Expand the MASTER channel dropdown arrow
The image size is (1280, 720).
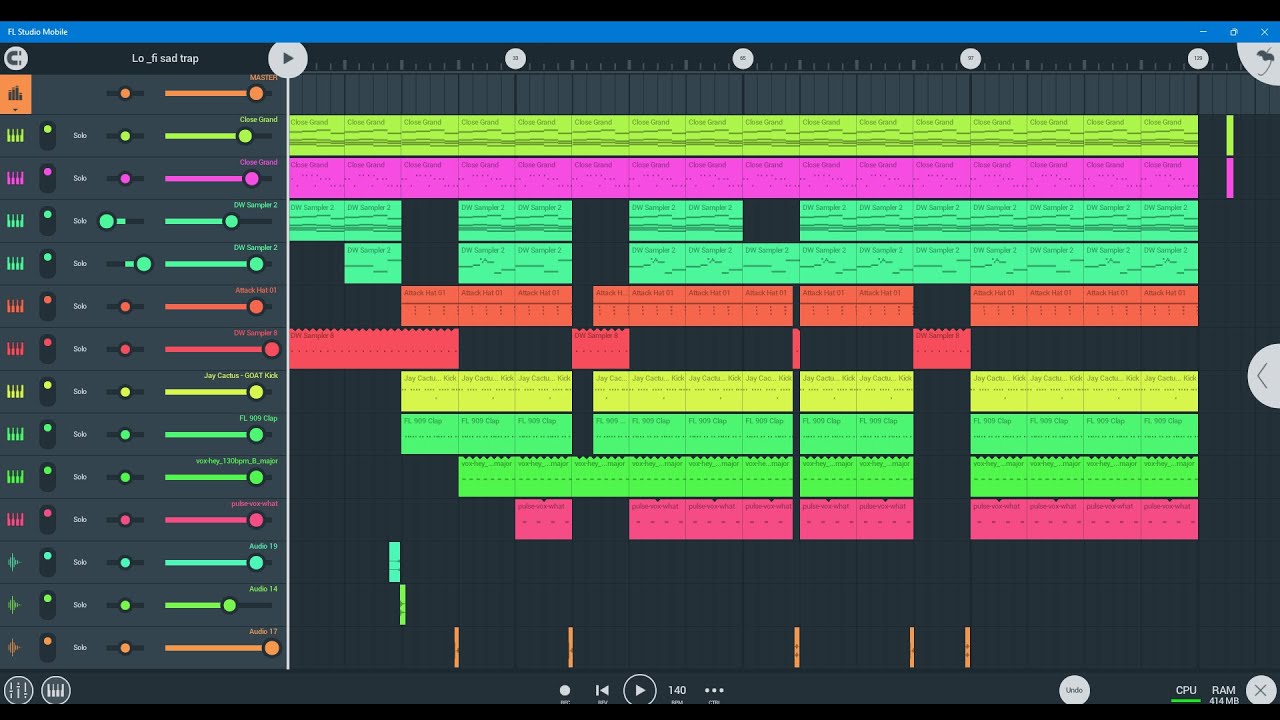(15, 109)
